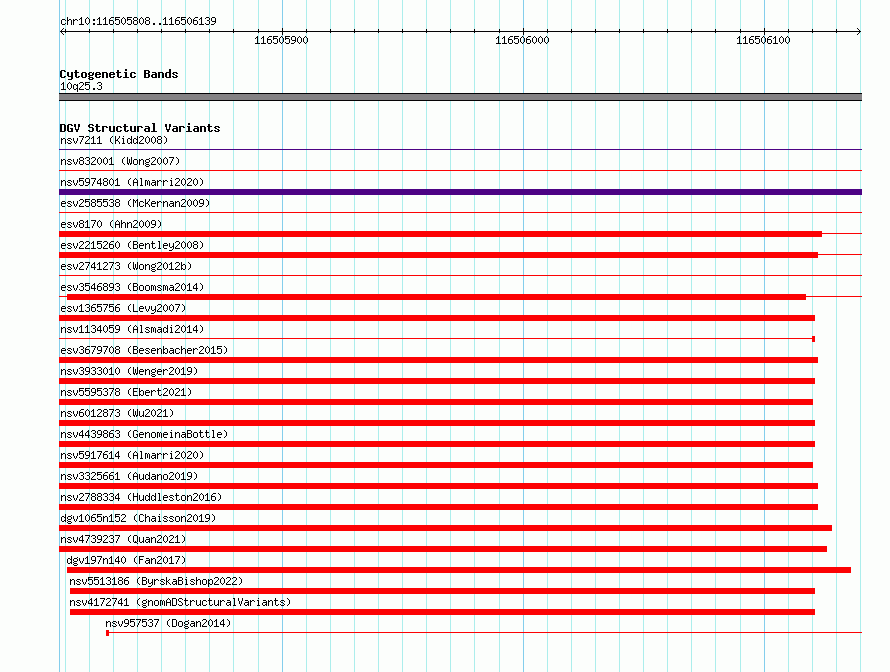
Task: Click the red esv1365756 variant bar
Action: 437,318
